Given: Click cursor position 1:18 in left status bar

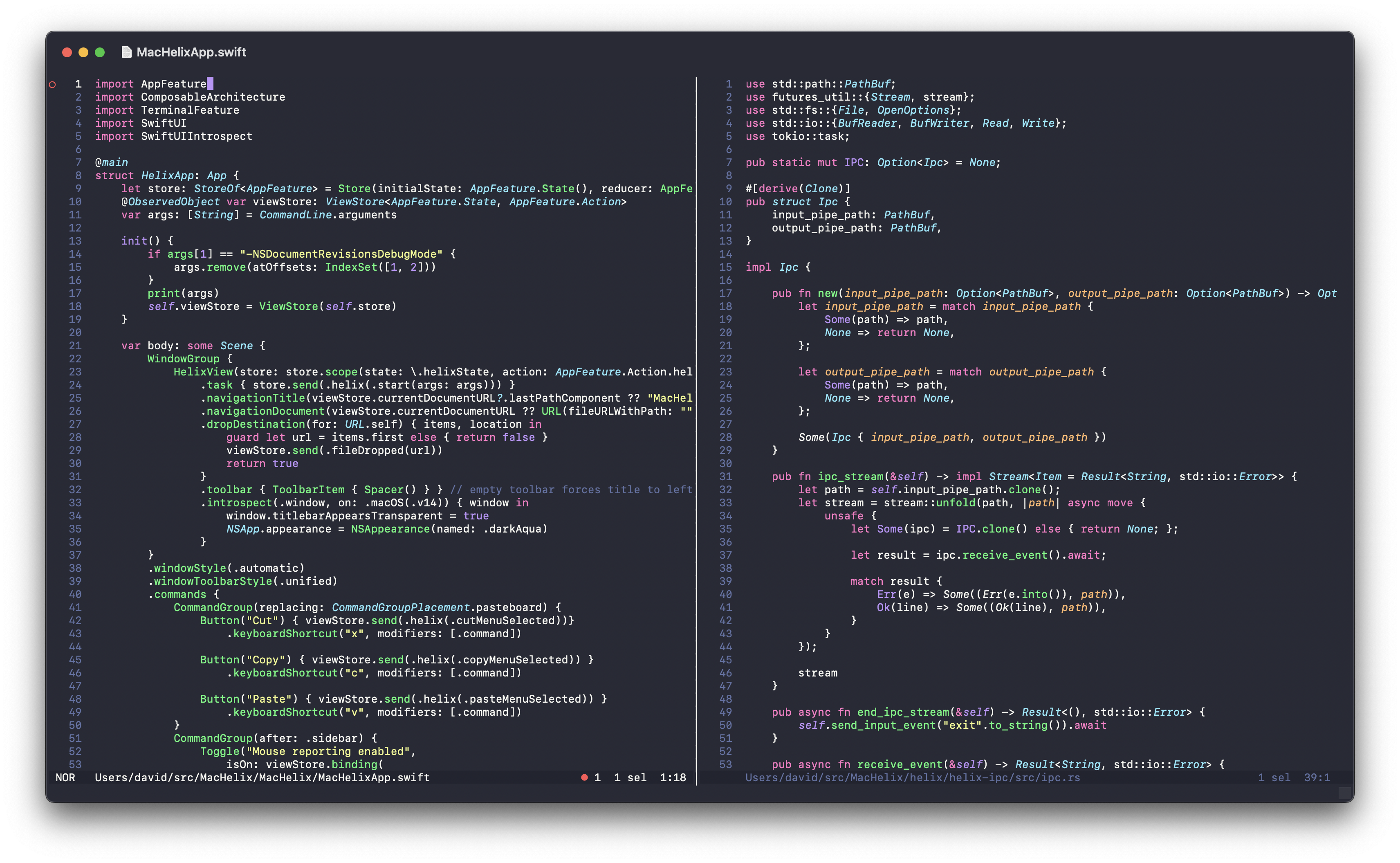Looking at the screenshot, I should pyautogui.click(x=673, y=778).
